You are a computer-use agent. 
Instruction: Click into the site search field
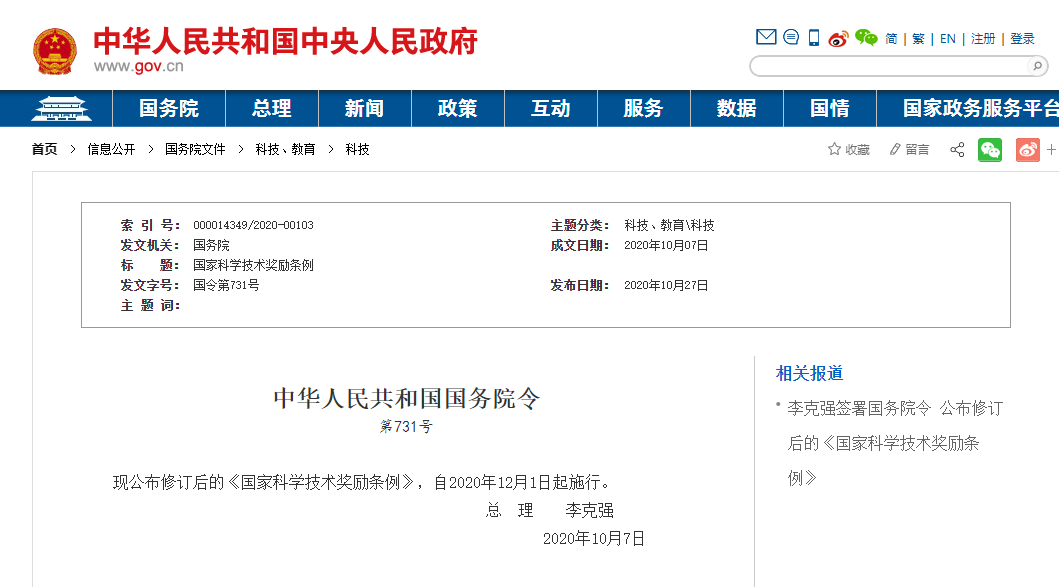pyautogui.click(x=888, y=66)
